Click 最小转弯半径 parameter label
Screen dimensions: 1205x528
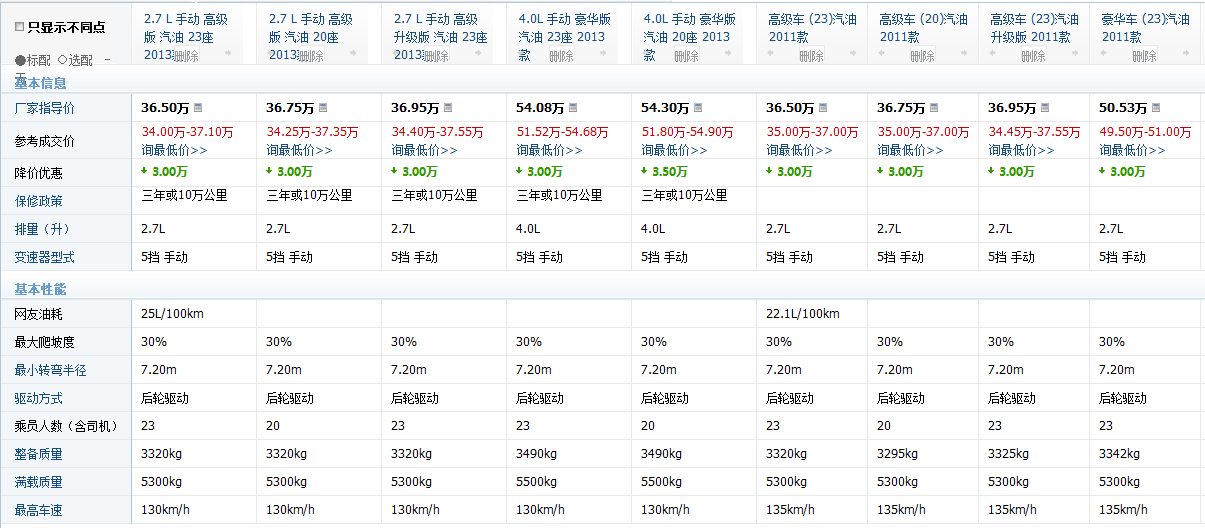point(51,370)
